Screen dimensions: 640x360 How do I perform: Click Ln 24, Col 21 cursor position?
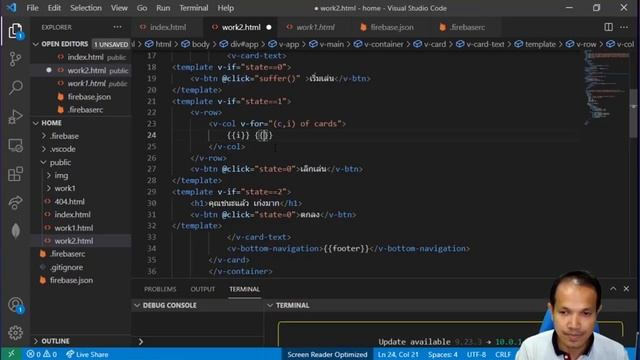tap(398, 354)
